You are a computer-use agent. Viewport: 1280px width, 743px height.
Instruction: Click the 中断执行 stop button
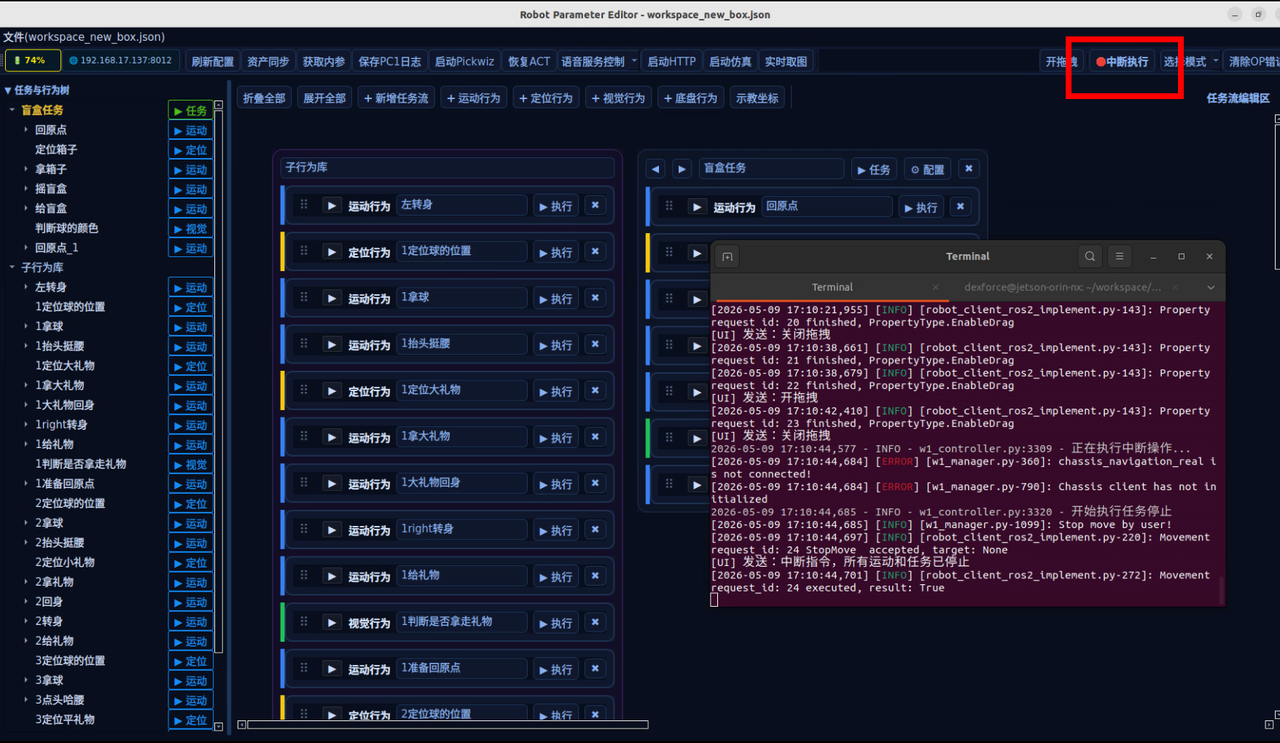coord(1122,61)
